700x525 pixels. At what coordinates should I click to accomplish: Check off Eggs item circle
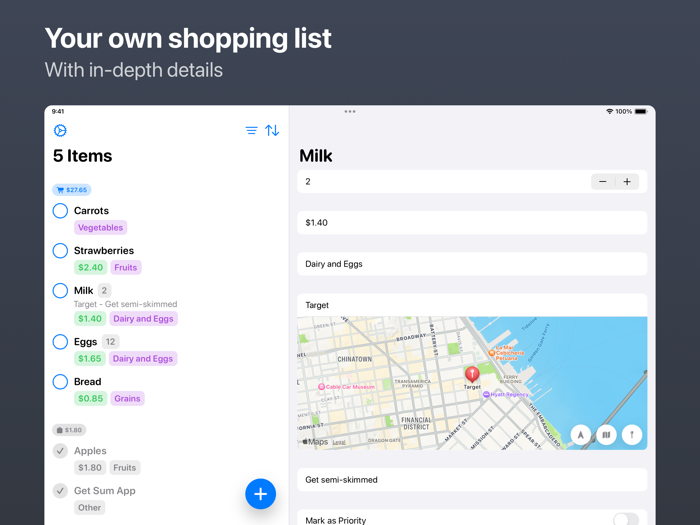point(60,342)
